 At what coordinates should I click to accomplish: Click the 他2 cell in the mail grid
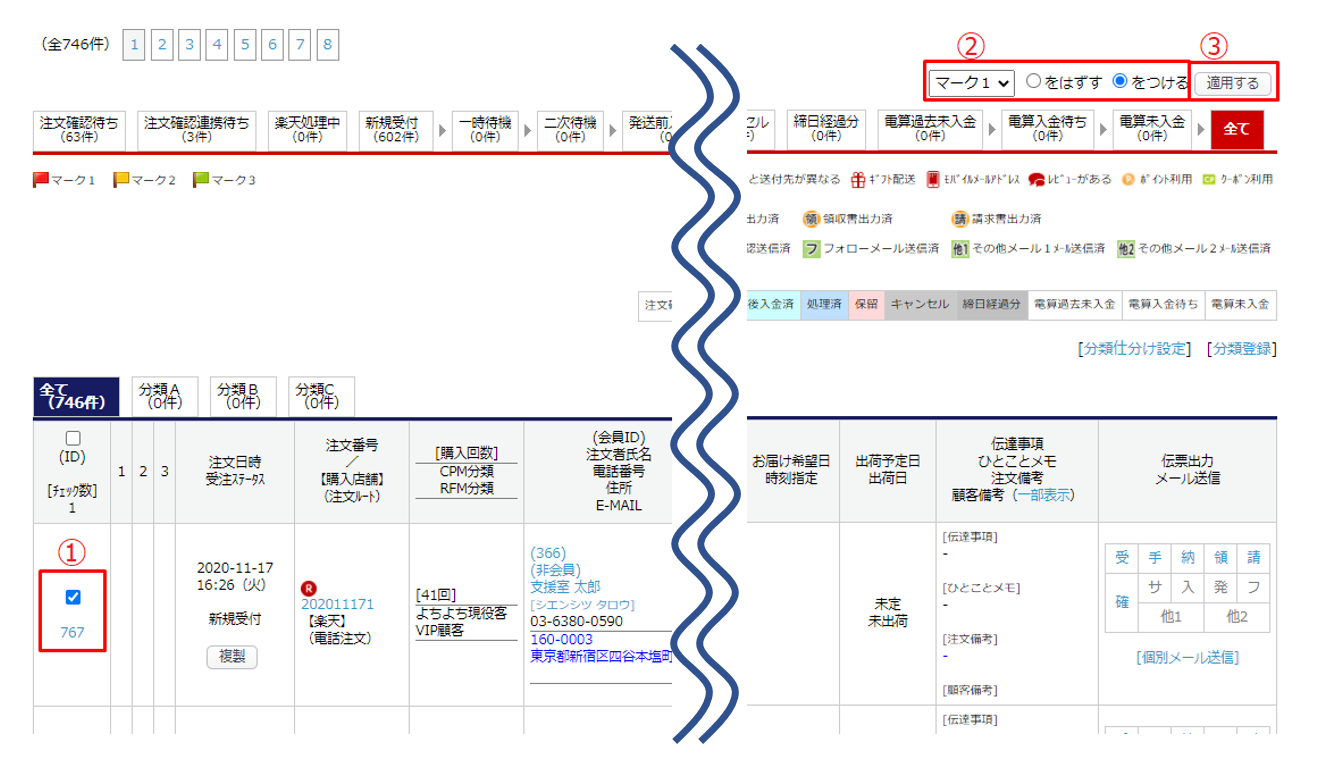click(1238, 617)
